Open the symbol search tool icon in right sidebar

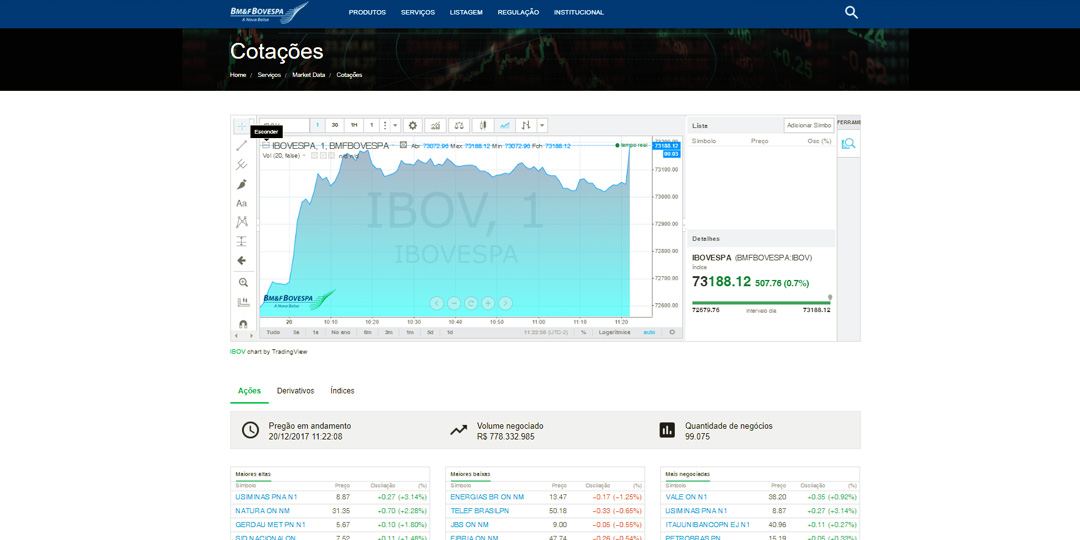[x=849, y=143]
